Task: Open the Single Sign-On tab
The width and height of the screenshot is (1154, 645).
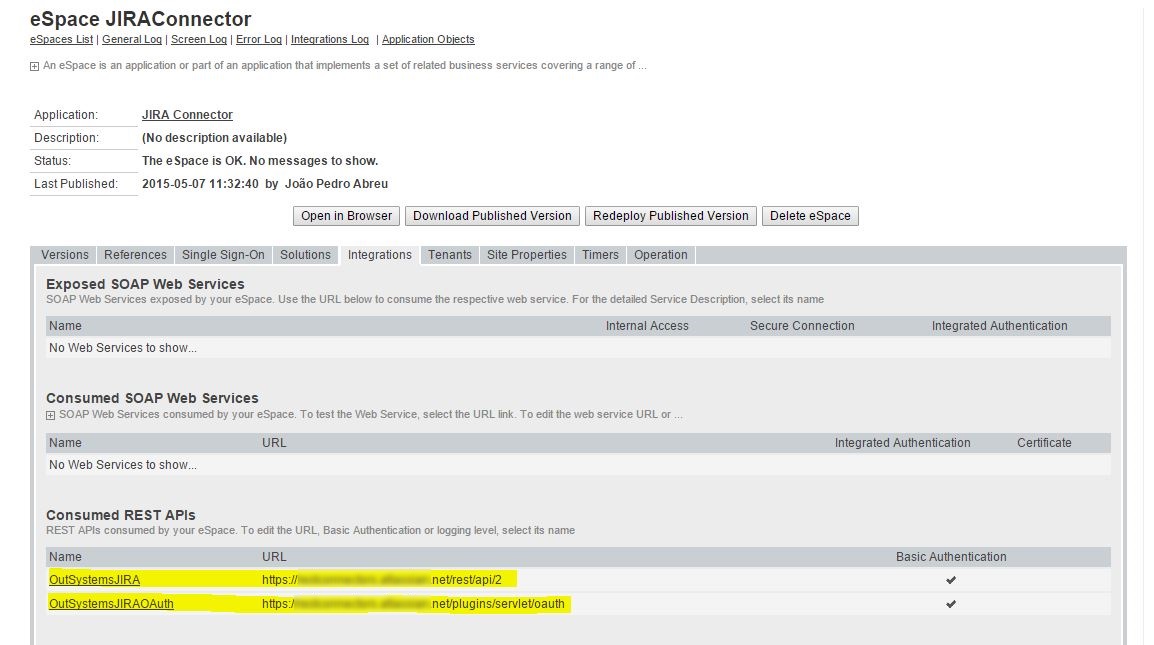Action: (x=223, y=255)
